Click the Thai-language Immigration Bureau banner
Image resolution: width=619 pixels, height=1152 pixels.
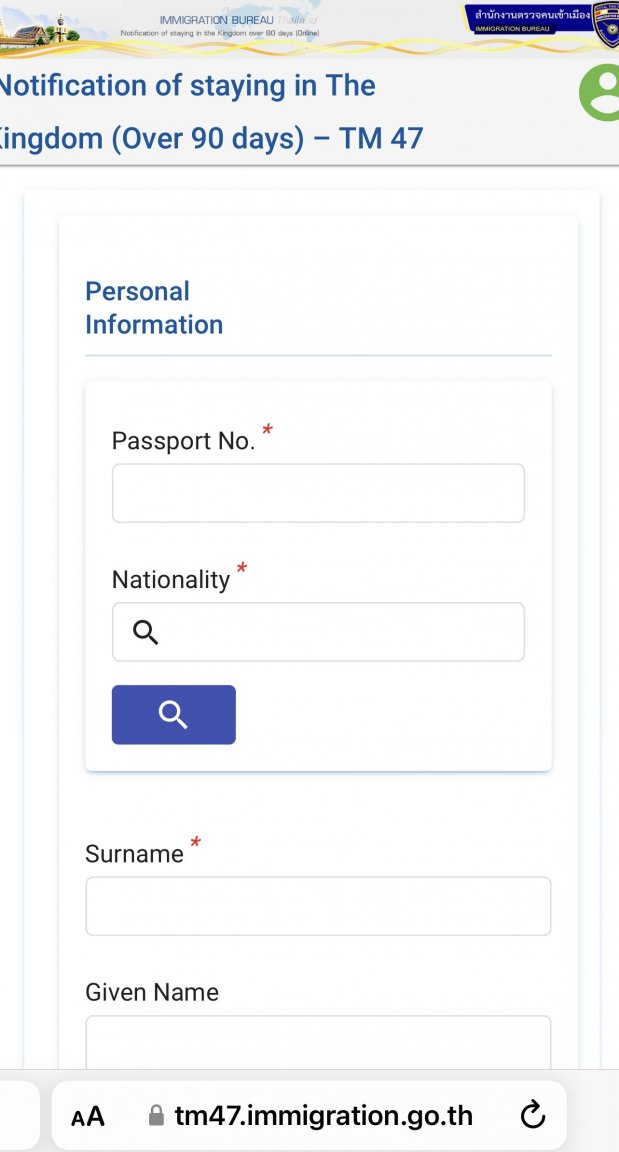526,18
